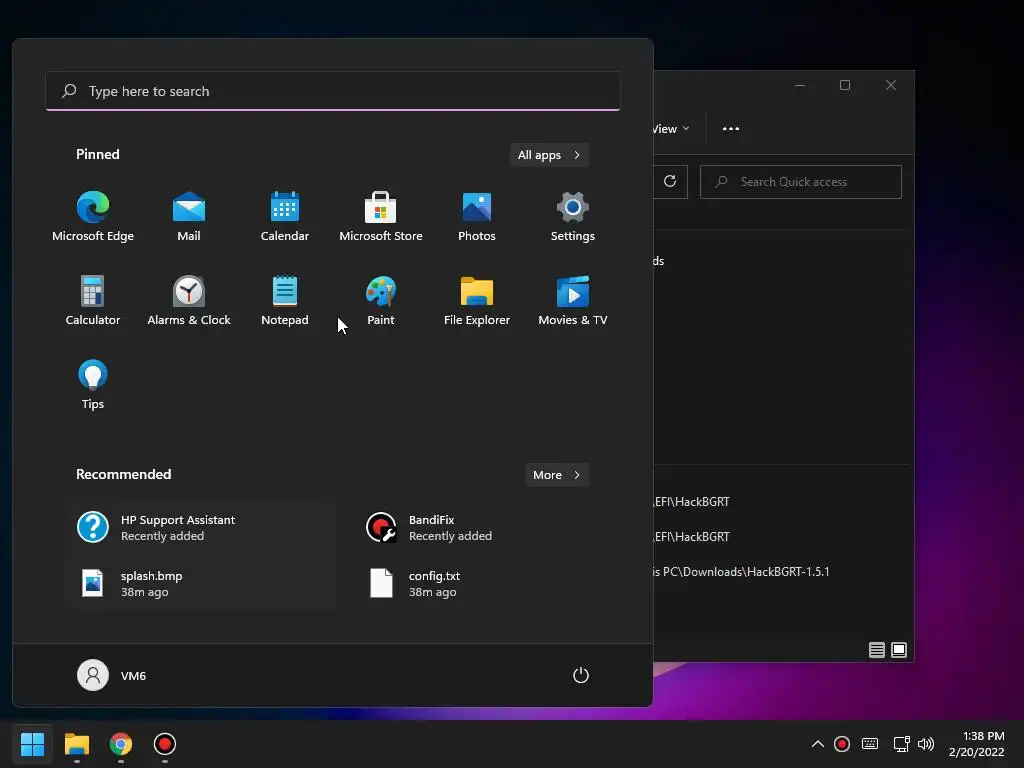1024x768 pixels.
Task: Click the power button icon
Action: pos(581,675)
